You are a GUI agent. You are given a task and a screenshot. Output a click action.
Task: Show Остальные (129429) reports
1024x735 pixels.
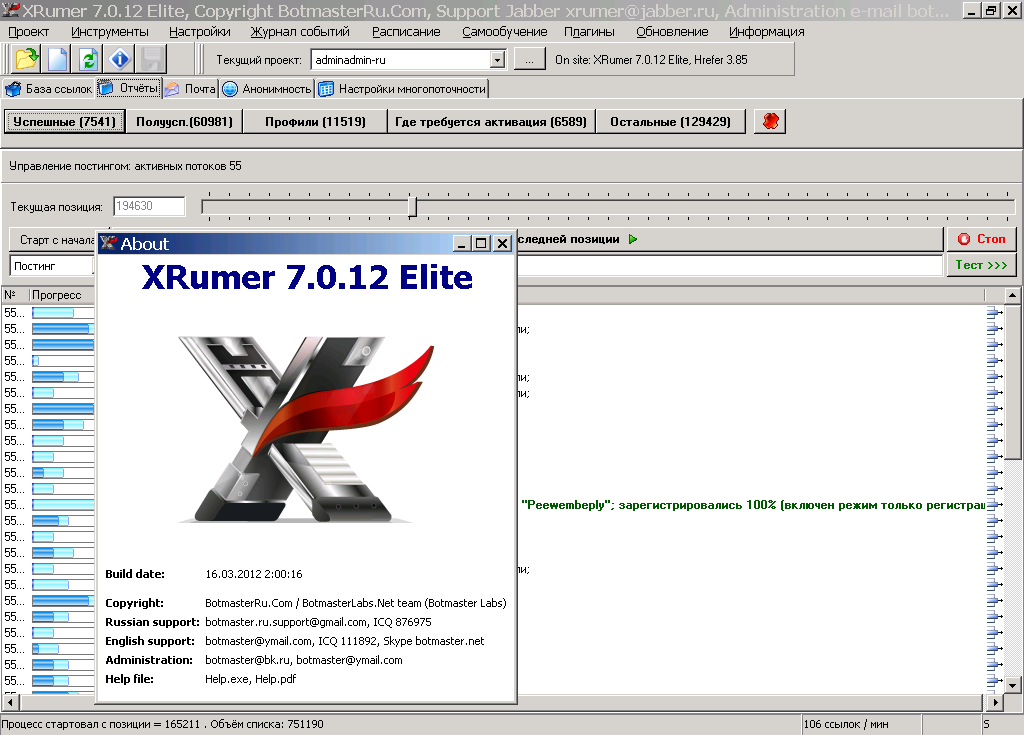(x=670, y=122)
